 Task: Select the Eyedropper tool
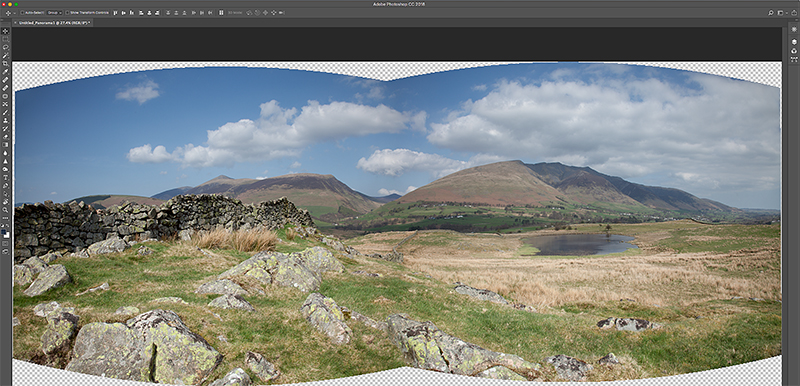pyautogui.click(x=6, y=71)
